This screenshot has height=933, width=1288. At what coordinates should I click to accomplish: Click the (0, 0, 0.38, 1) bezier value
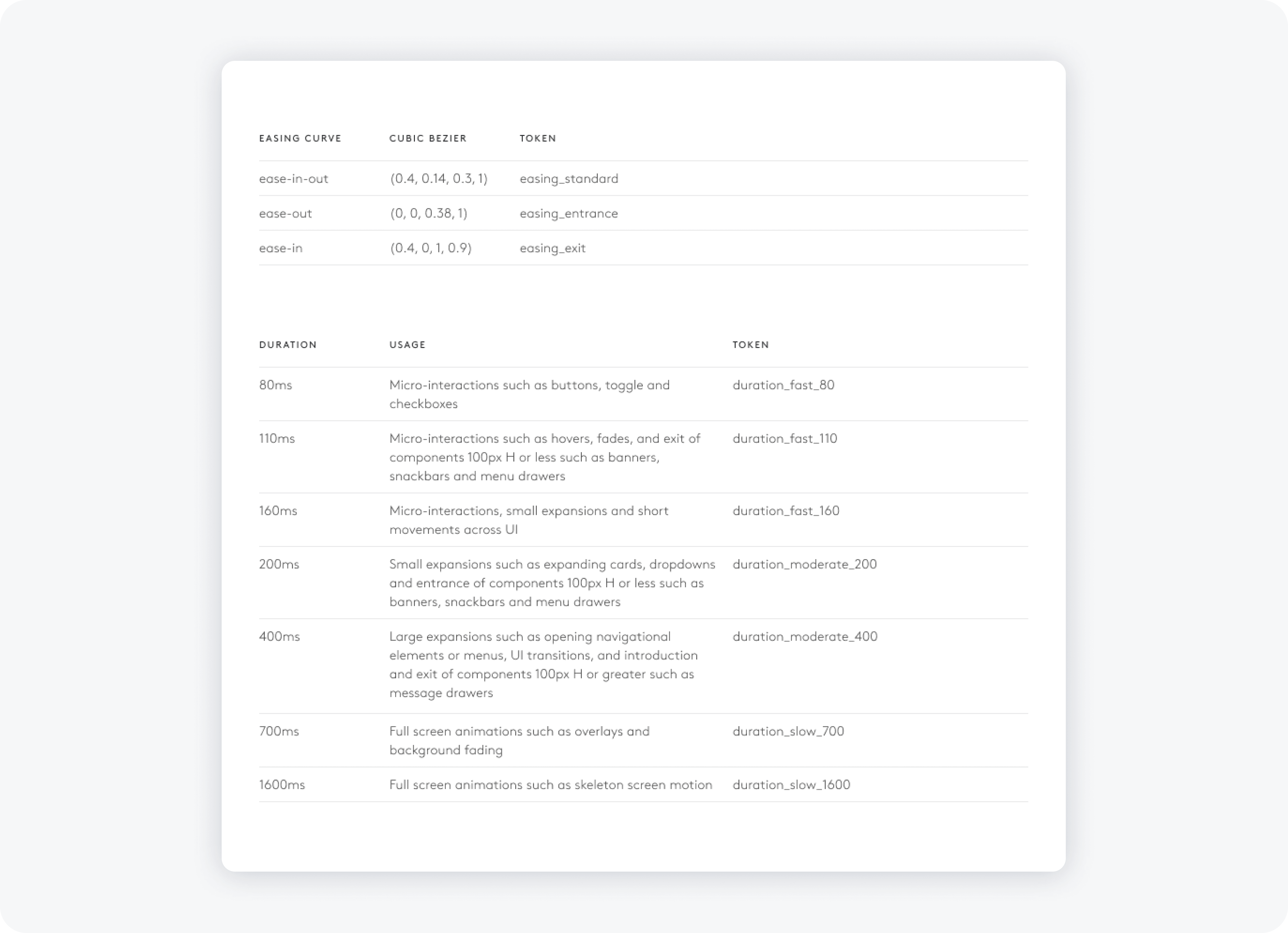pos(429,213)
